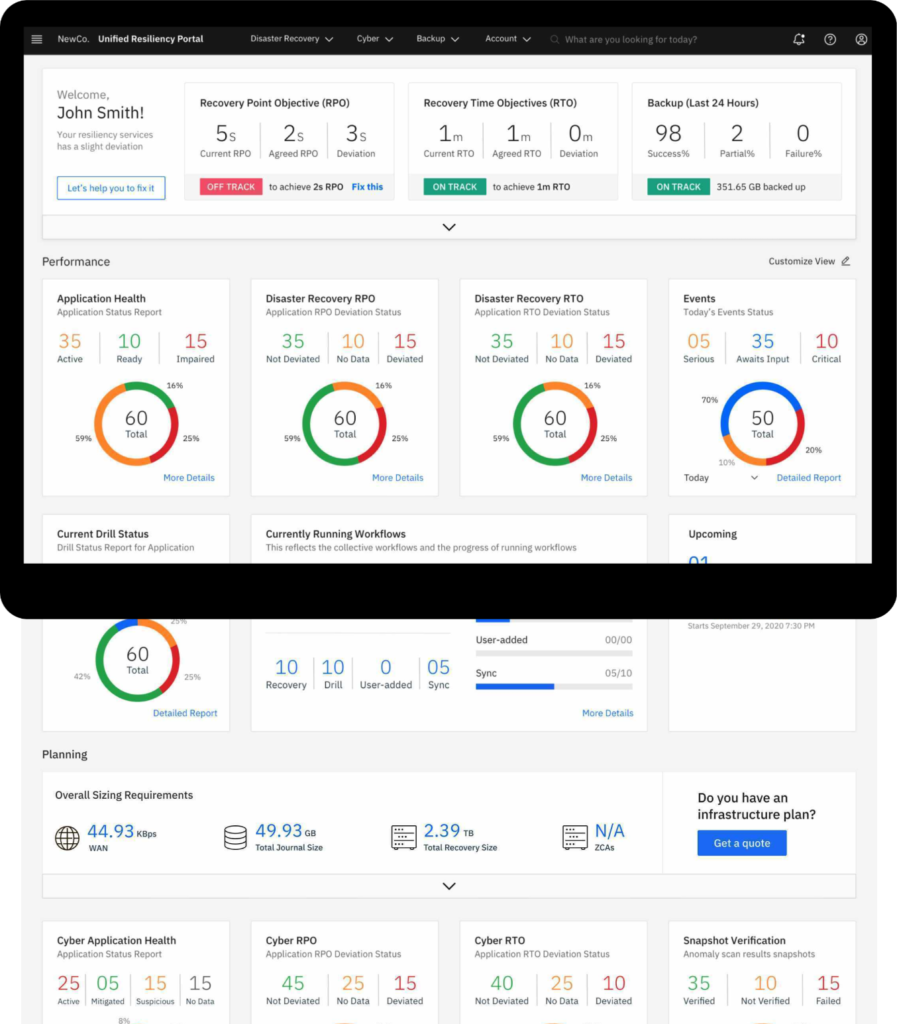Expand the Backup menu
Screen dimensions: 897x1024
point(437,39)
